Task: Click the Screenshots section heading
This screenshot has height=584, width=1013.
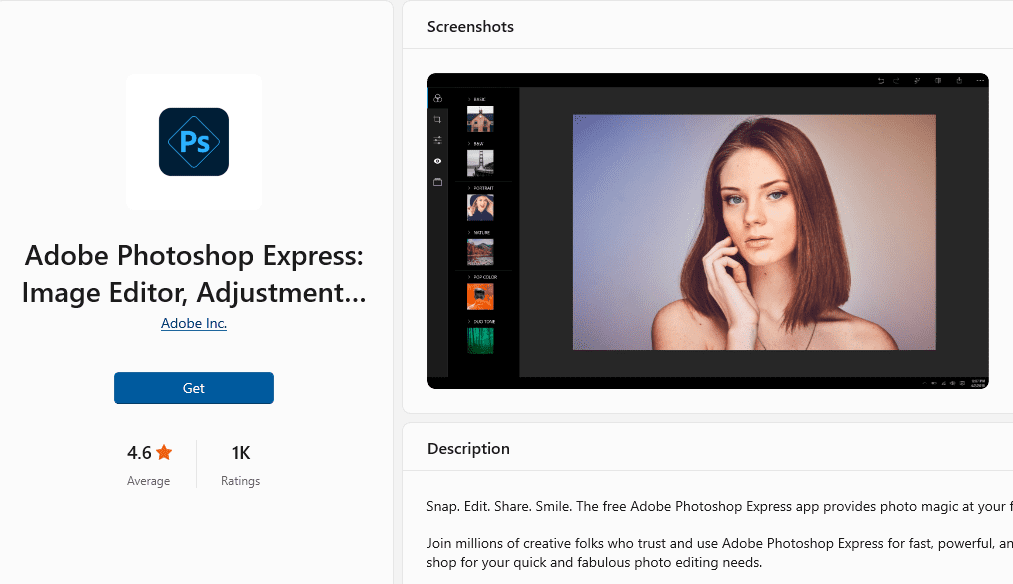Action: click(x=470, y=26)
